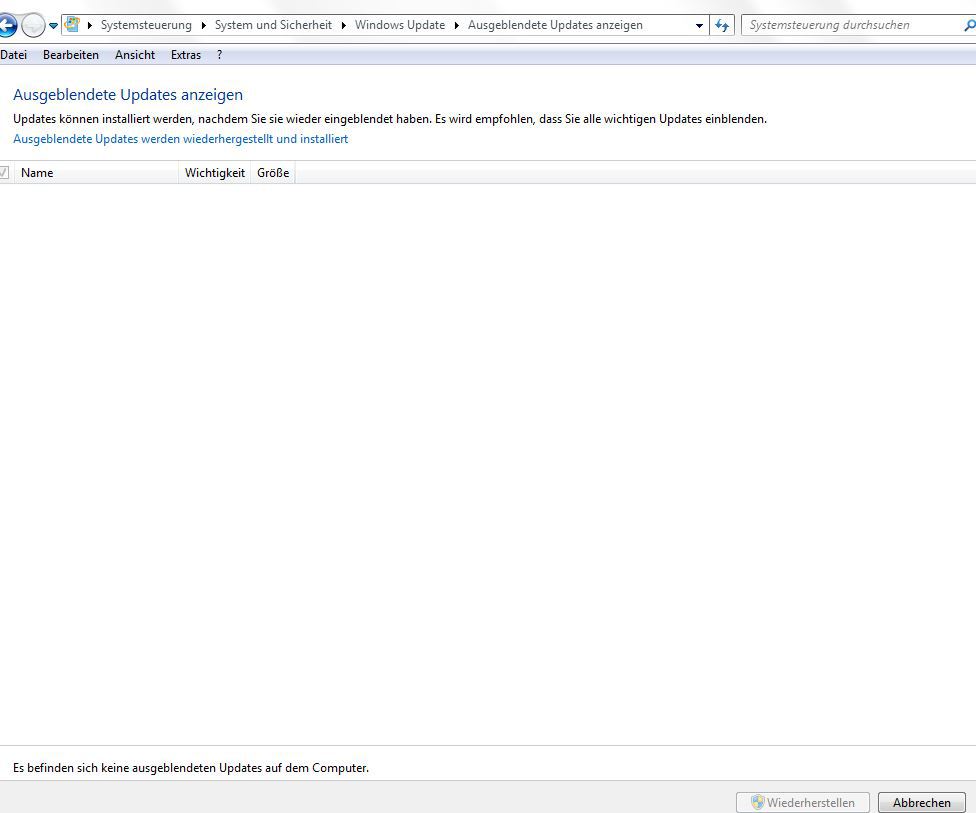The width and height of the screenshot is (976, 813).
Task: Refresh the page with the refresh icon
Action: (x=722, y=26)
